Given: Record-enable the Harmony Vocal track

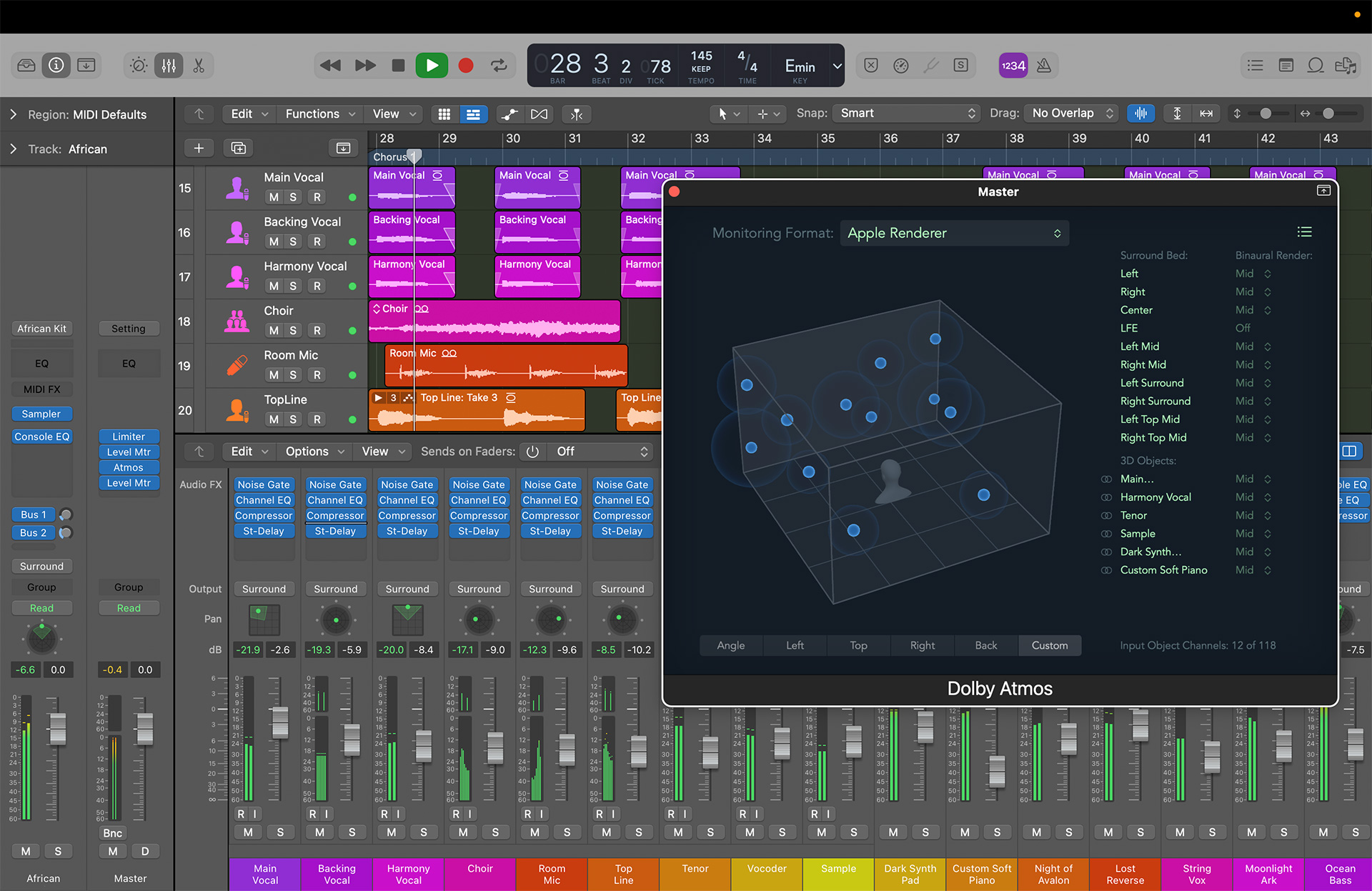Looking at the screenshot, I should [317, 286].
